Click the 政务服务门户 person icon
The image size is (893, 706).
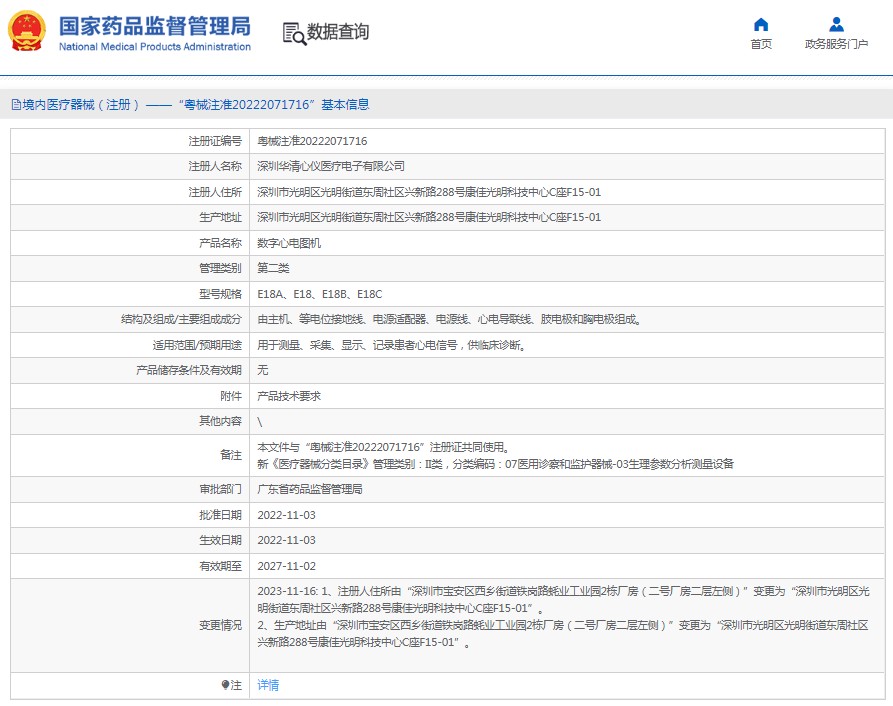coord(836,24)
